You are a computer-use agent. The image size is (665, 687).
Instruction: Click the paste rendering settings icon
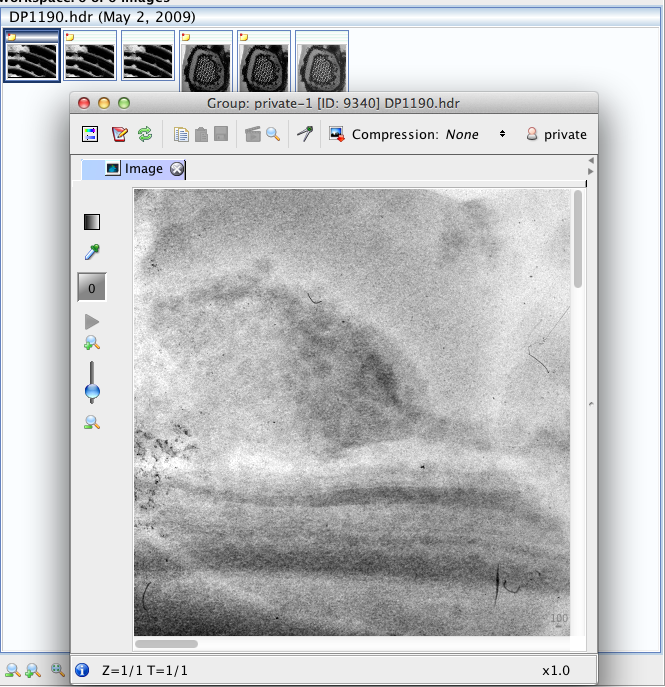(201, 135)
